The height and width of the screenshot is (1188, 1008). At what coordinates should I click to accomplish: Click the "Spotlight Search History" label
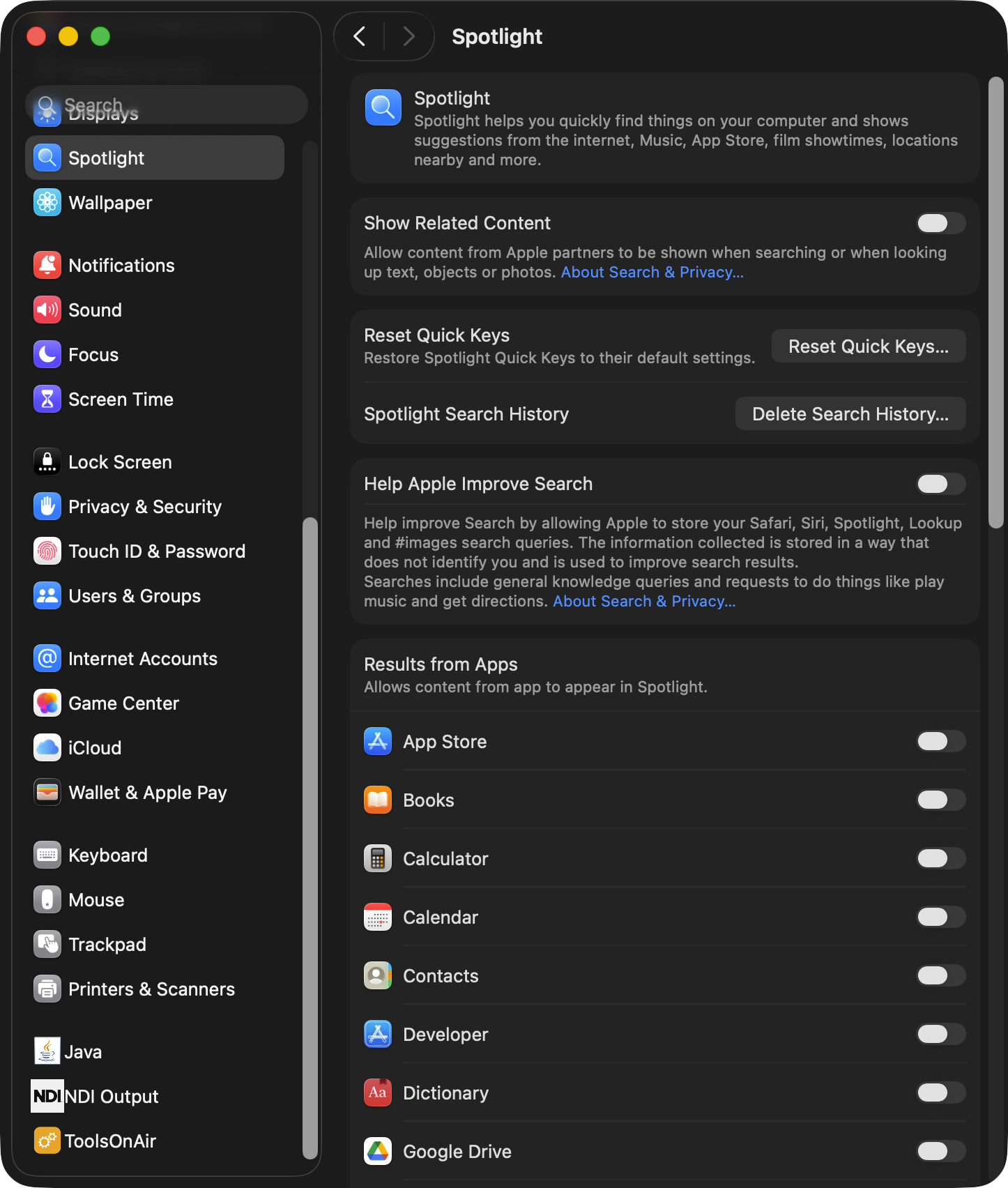pyautogui.click(x=466, y=414)
